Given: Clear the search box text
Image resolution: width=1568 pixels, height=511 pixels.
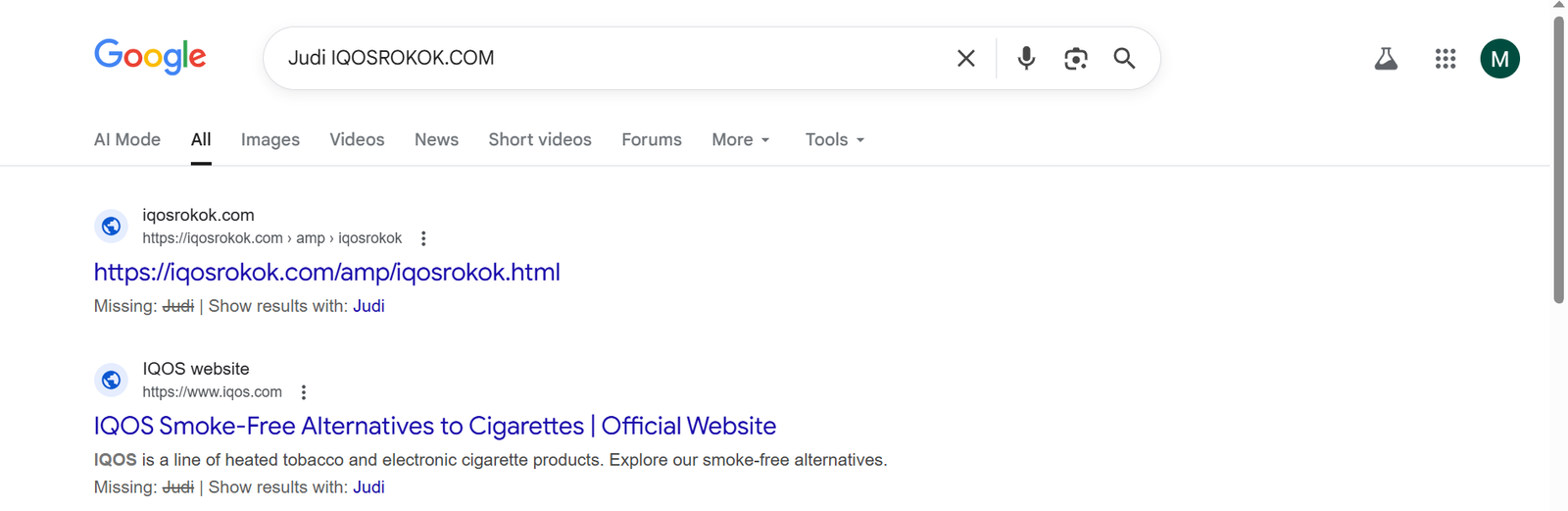Looking at the screenshot, I should (965, 59).
